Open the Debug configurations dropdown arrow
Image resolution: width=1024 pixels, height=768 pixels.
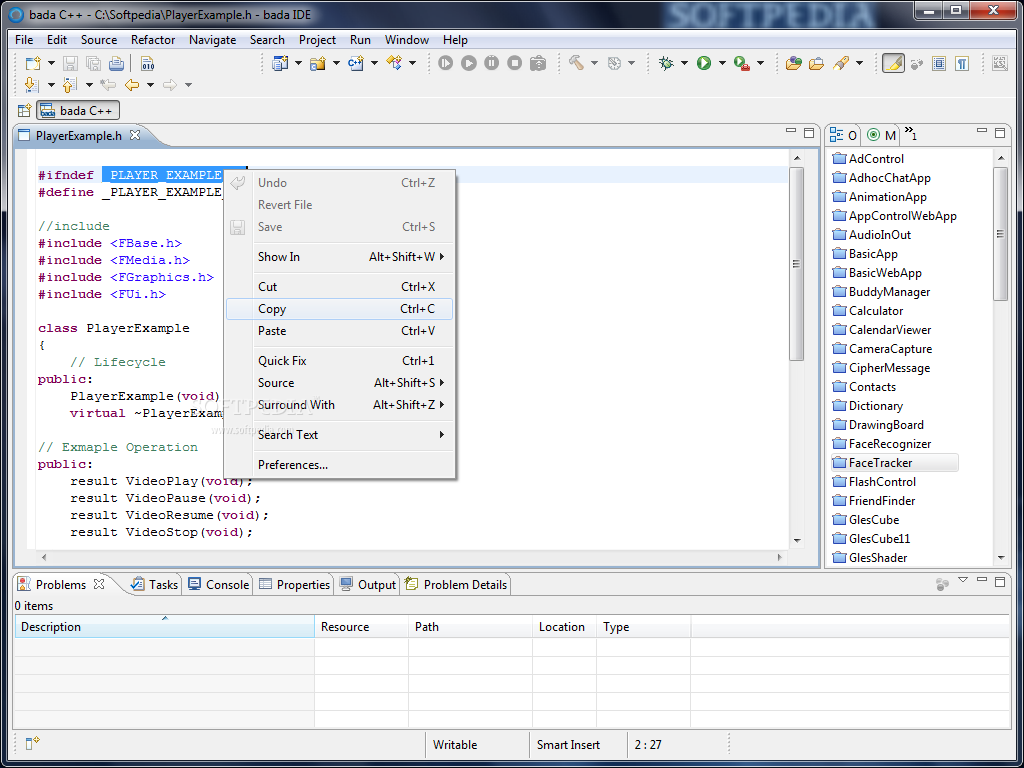684,63
